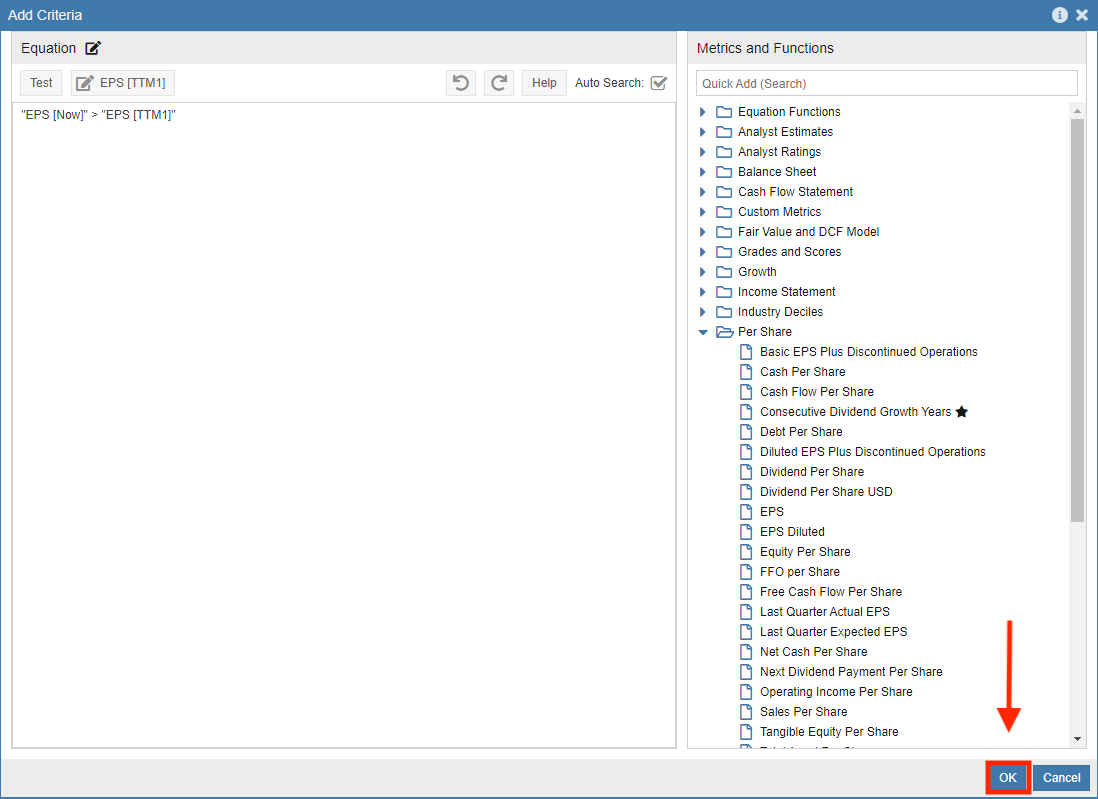Select Dividend Per Share USD item
Image resolution: width=1098 pixels, height=799 pixels.
[826, 492]
